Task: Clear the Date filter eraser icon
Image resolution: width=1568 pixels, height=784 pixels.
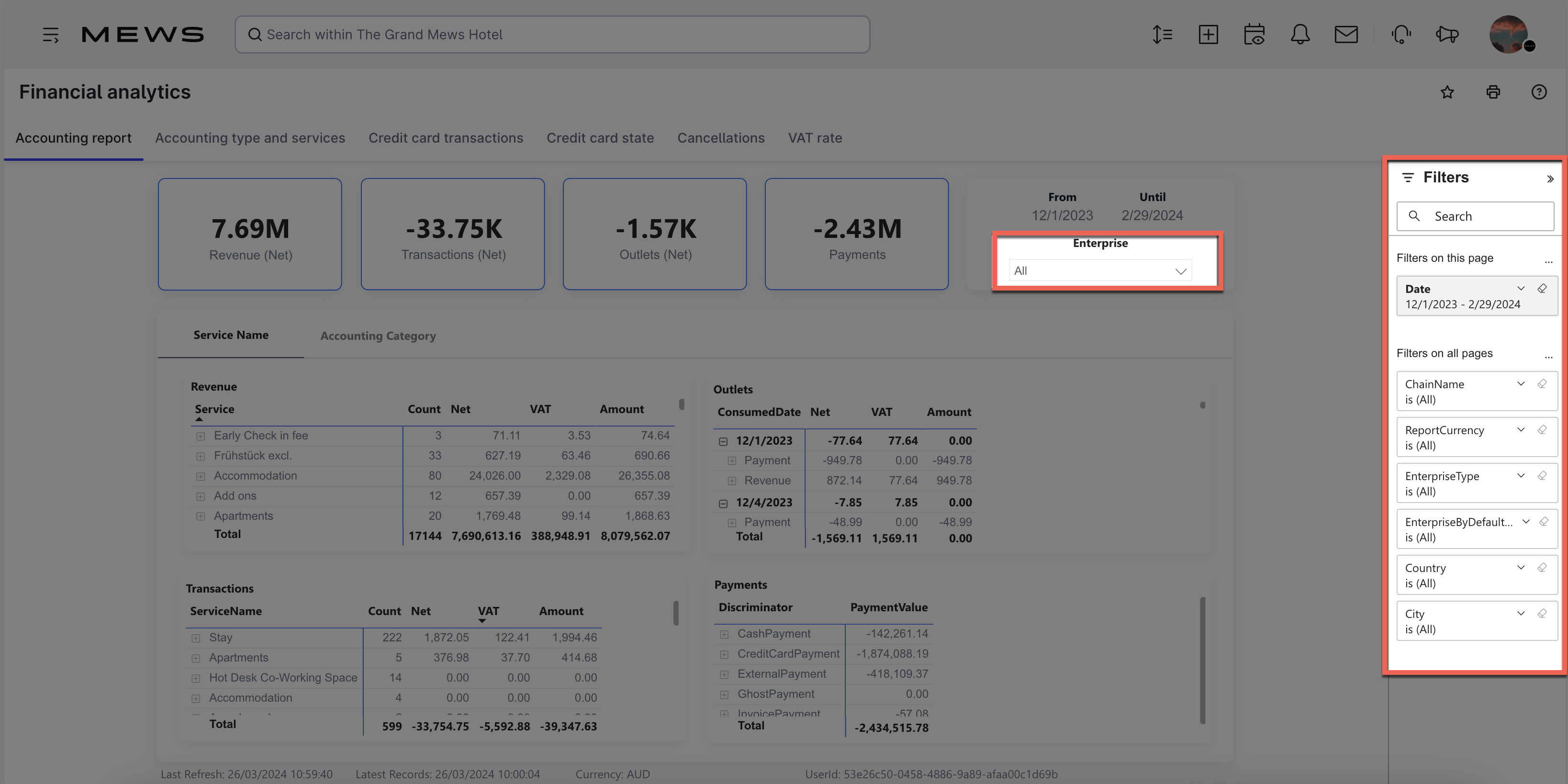Action: (x=1542, y=289)
